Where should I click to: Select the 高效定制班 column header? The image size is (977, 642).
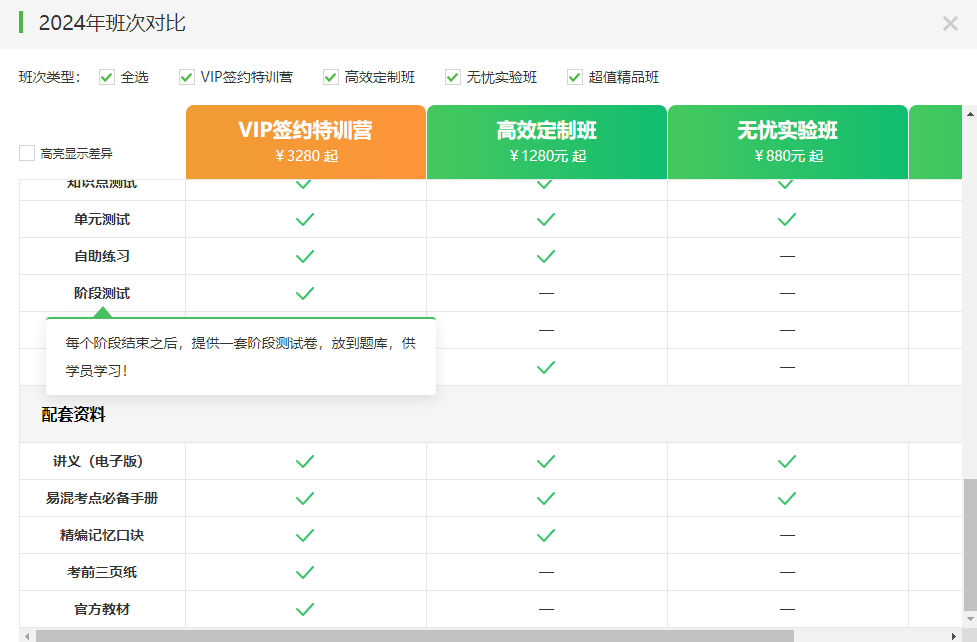click(x=546, y=142)
